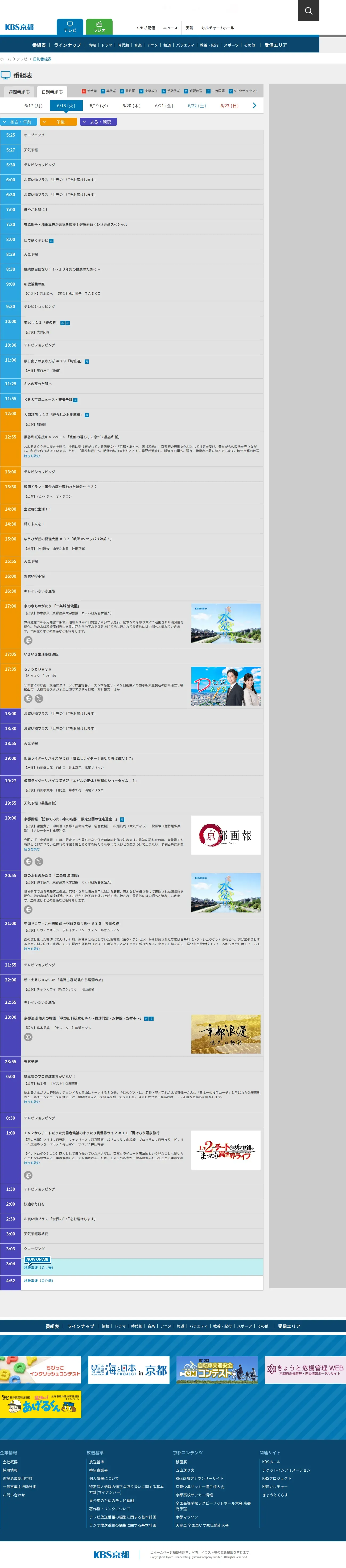The height and width of the screenshot is (1568, 346).
Task: Open website globe icon for Lv2からチート program
Action: [28, 1175]
